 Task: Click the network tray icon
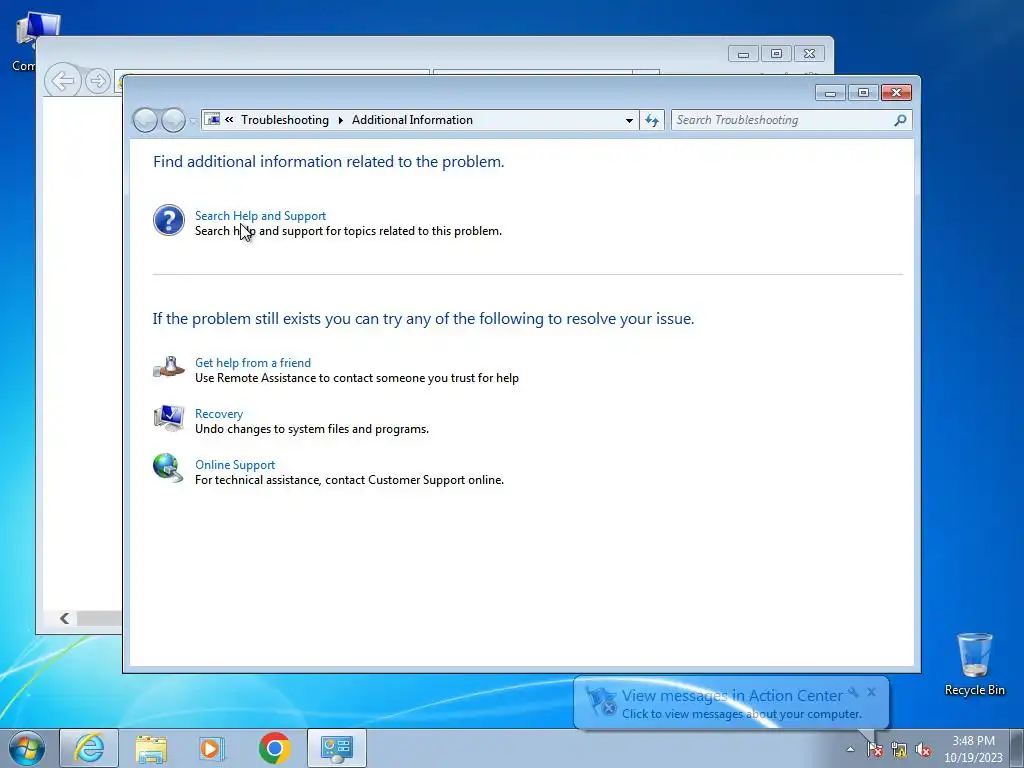point(899,749)
